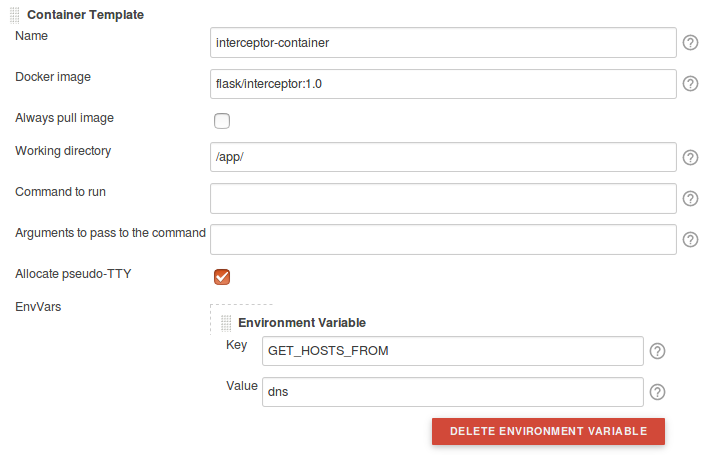The height and width of the screenshot is (455, 719).
Task: Grab the Environment Variable drag handle
Action: tap(226, 323)
